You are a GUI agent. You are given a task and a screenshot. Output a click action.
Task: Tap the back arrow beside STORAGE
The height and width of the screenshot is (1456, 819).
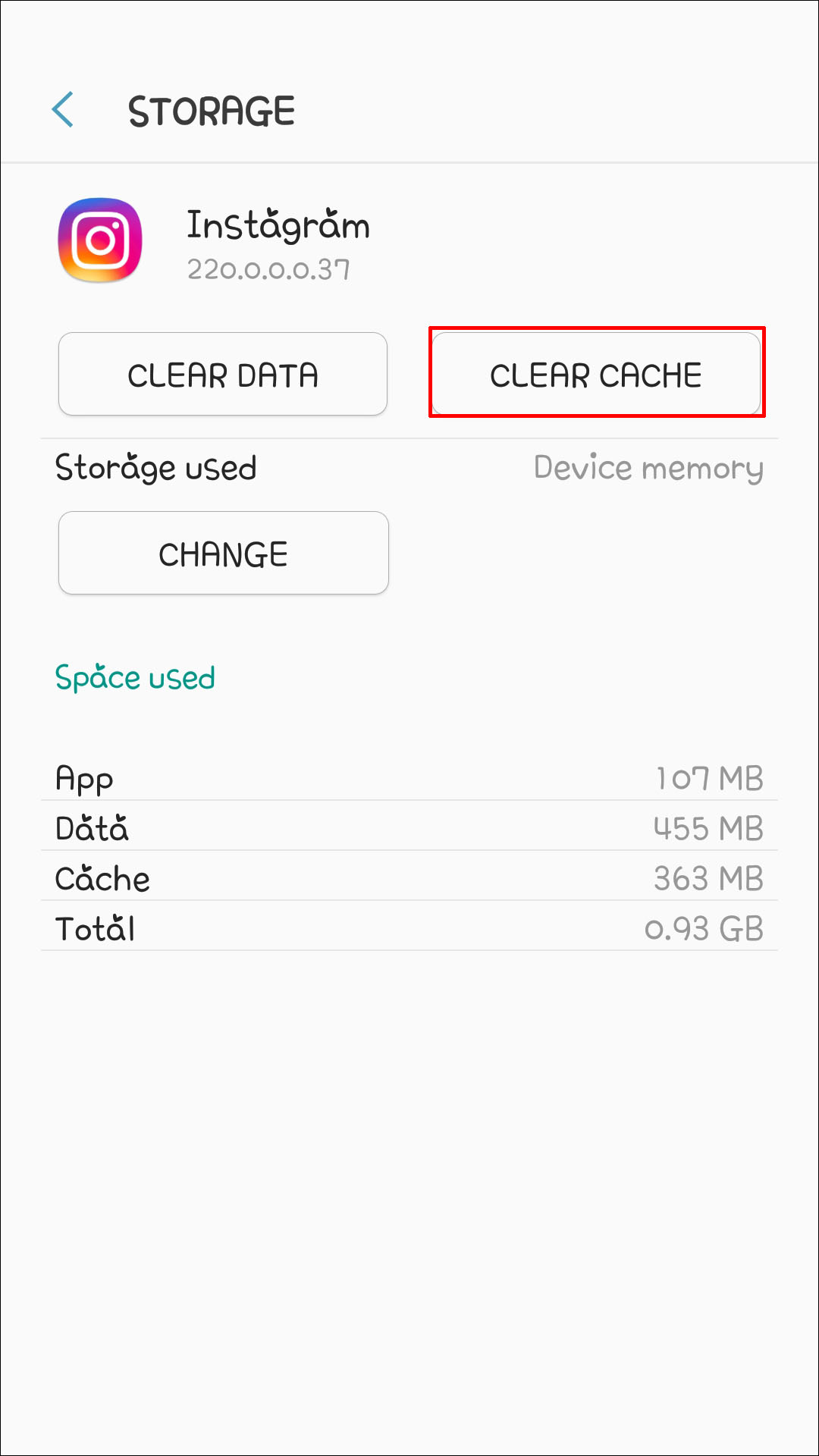pyautogui.click(x=63, y=110)
